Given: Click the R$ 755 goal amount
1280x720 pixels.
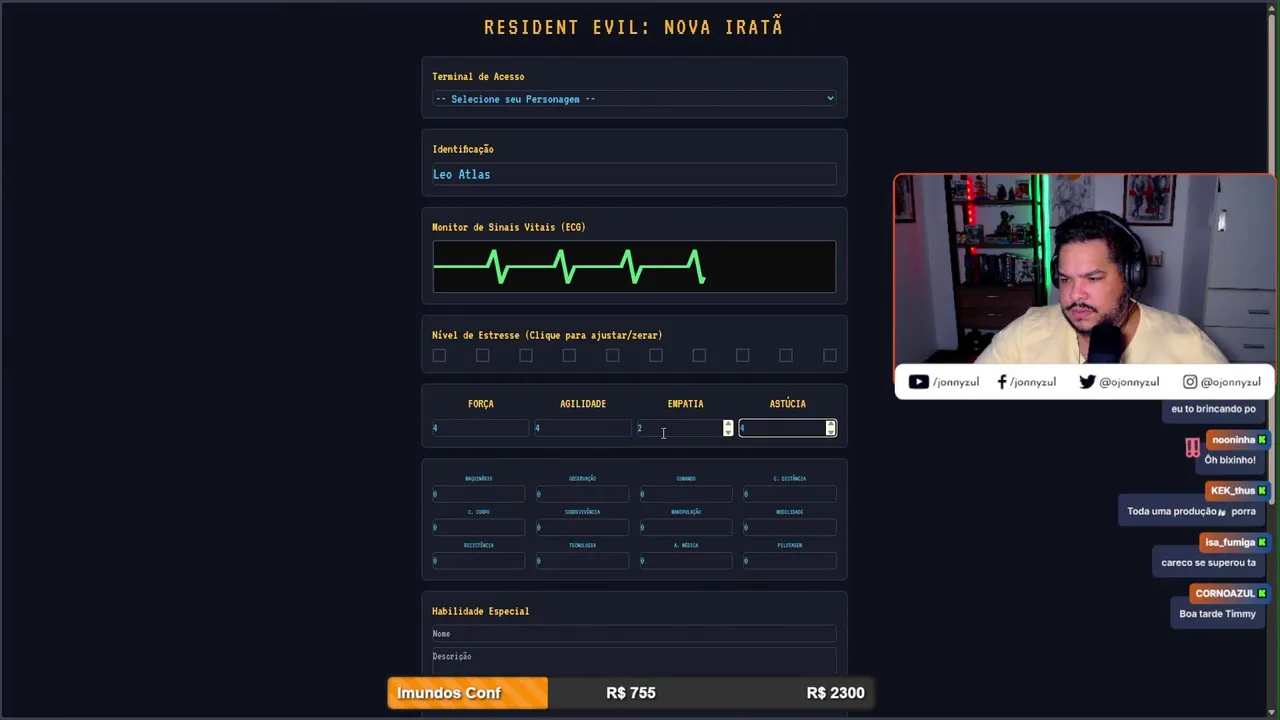Looking at the screenshot, I should click(631, 693).
